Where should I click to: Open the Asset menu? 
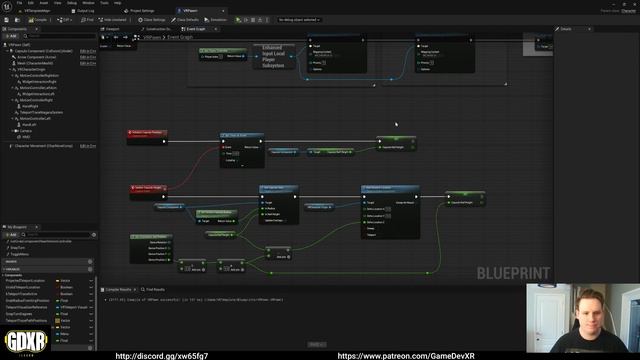tap(44, 3)
